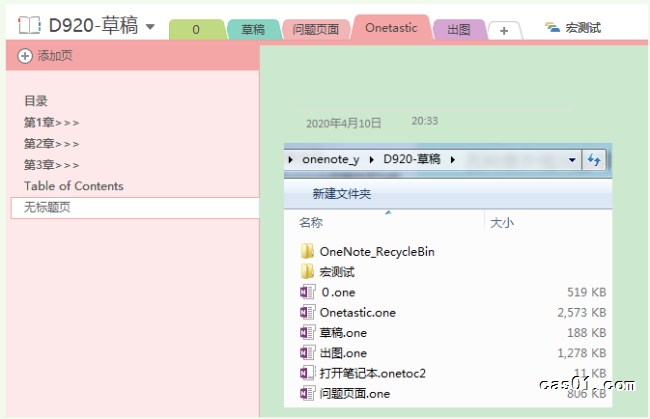650x419 pixels.
Task: Select the 出图.one file name
Action: [x=343, y=353]
